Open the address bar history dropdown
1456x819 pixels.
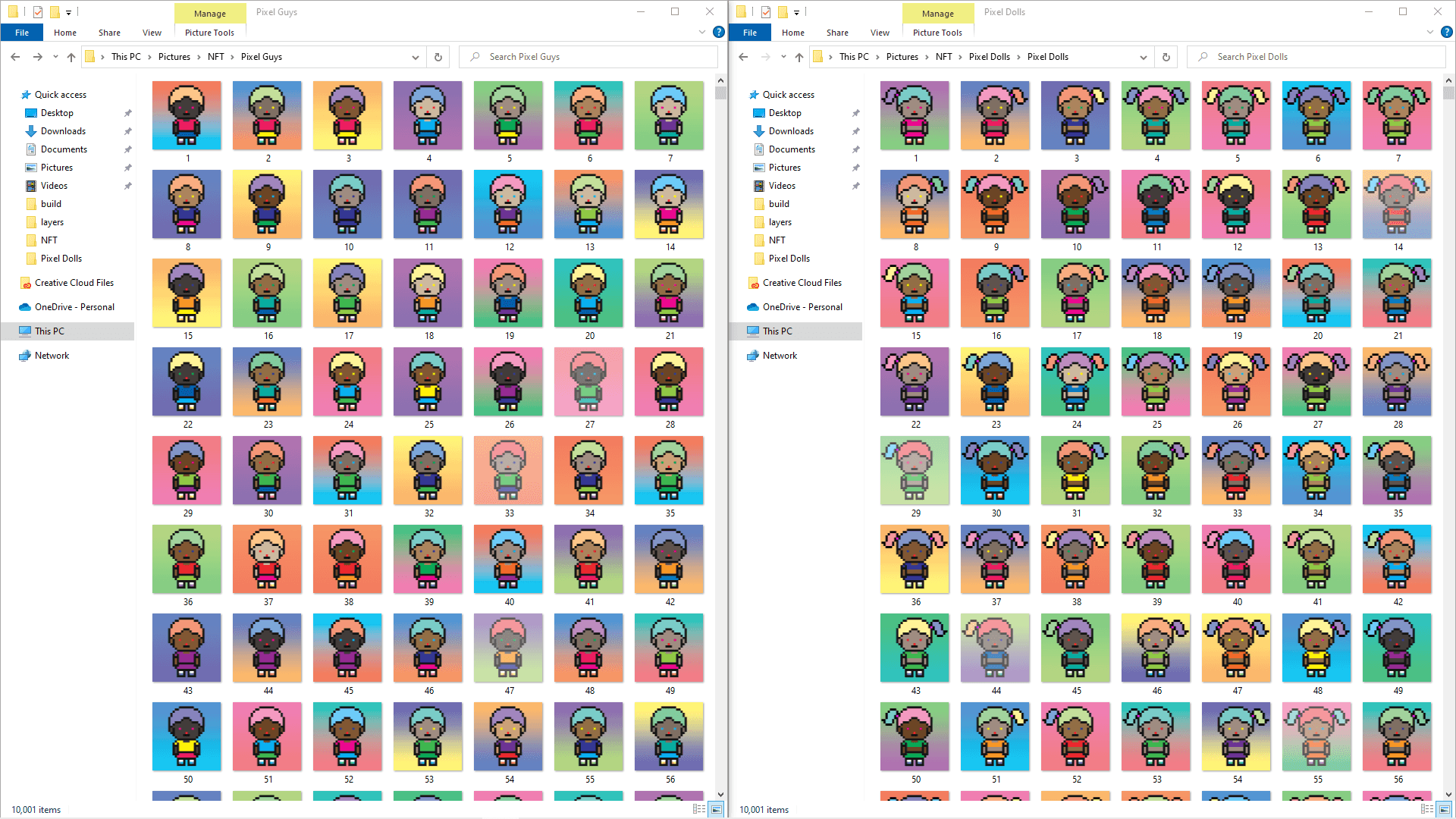pos(415,56)
